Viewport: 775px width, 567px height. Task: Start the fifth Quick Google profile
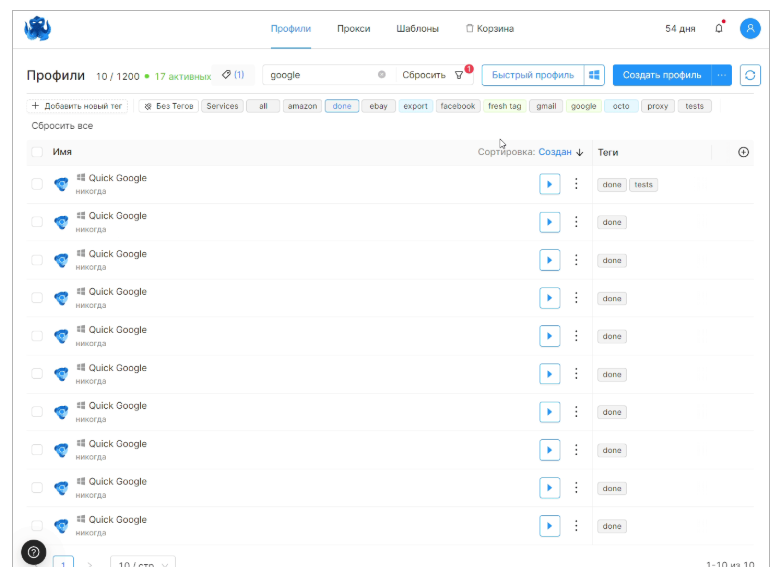point(550,336)
